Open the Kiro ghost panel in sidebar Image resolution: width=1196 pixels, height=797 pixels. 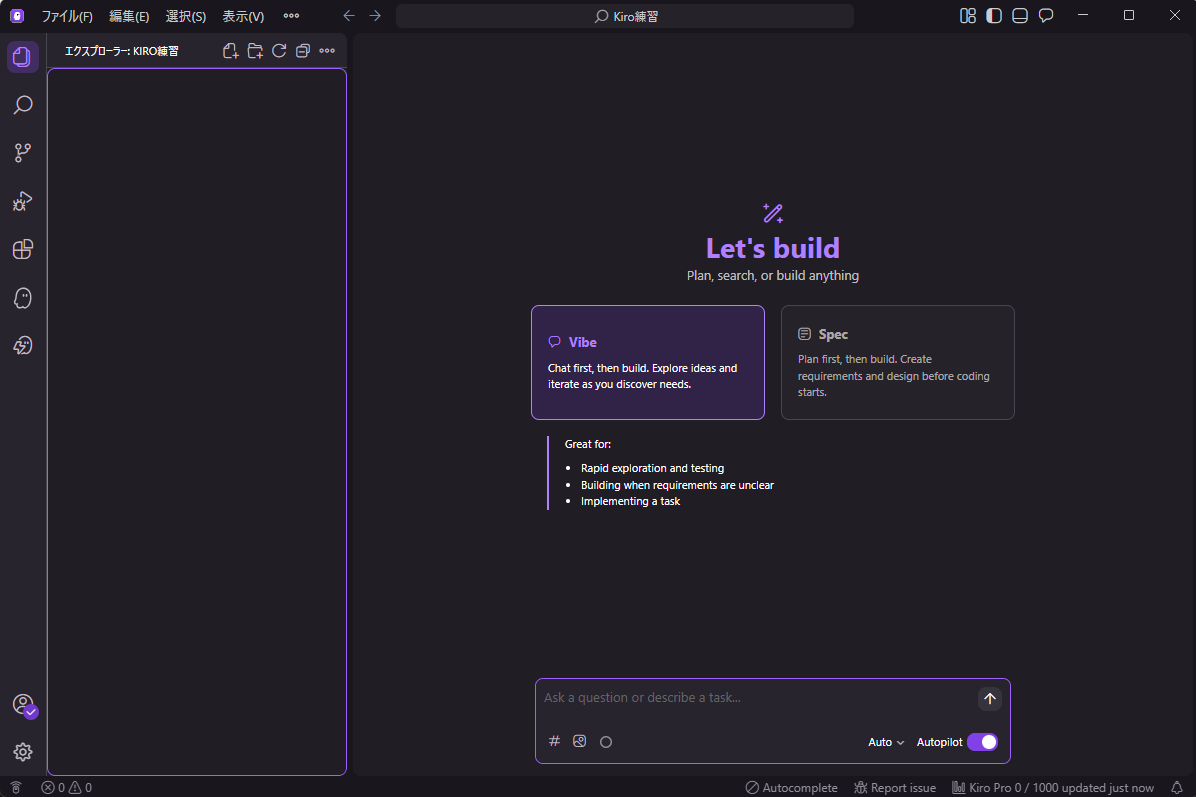pos(23,298)
